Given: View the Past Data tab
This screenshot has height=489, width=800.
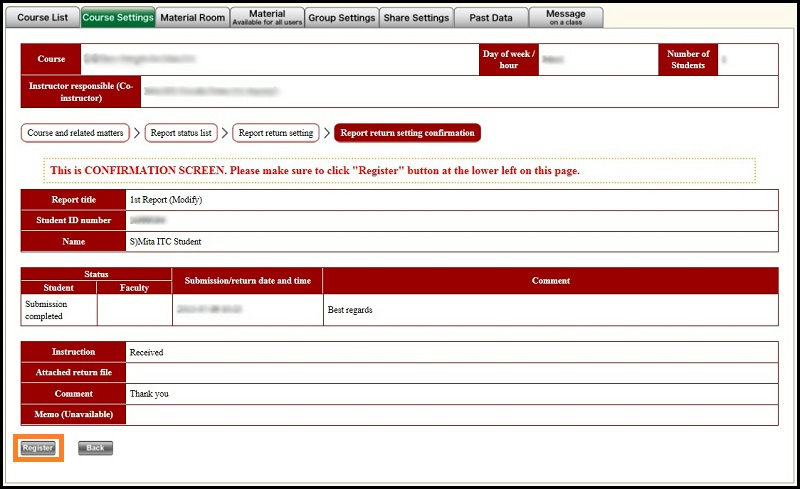Looking at the screenshot, I should tap(490, 17).
